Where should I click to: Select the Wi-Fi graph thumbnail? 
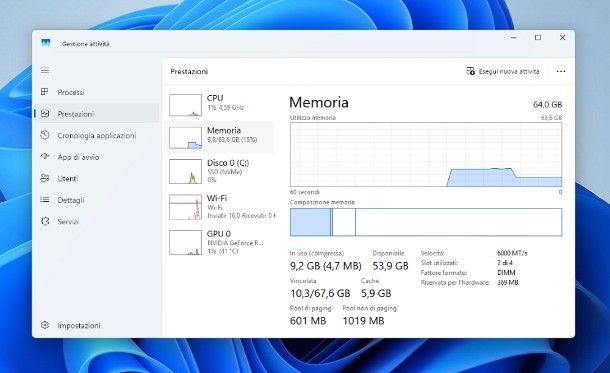[185, 207]
